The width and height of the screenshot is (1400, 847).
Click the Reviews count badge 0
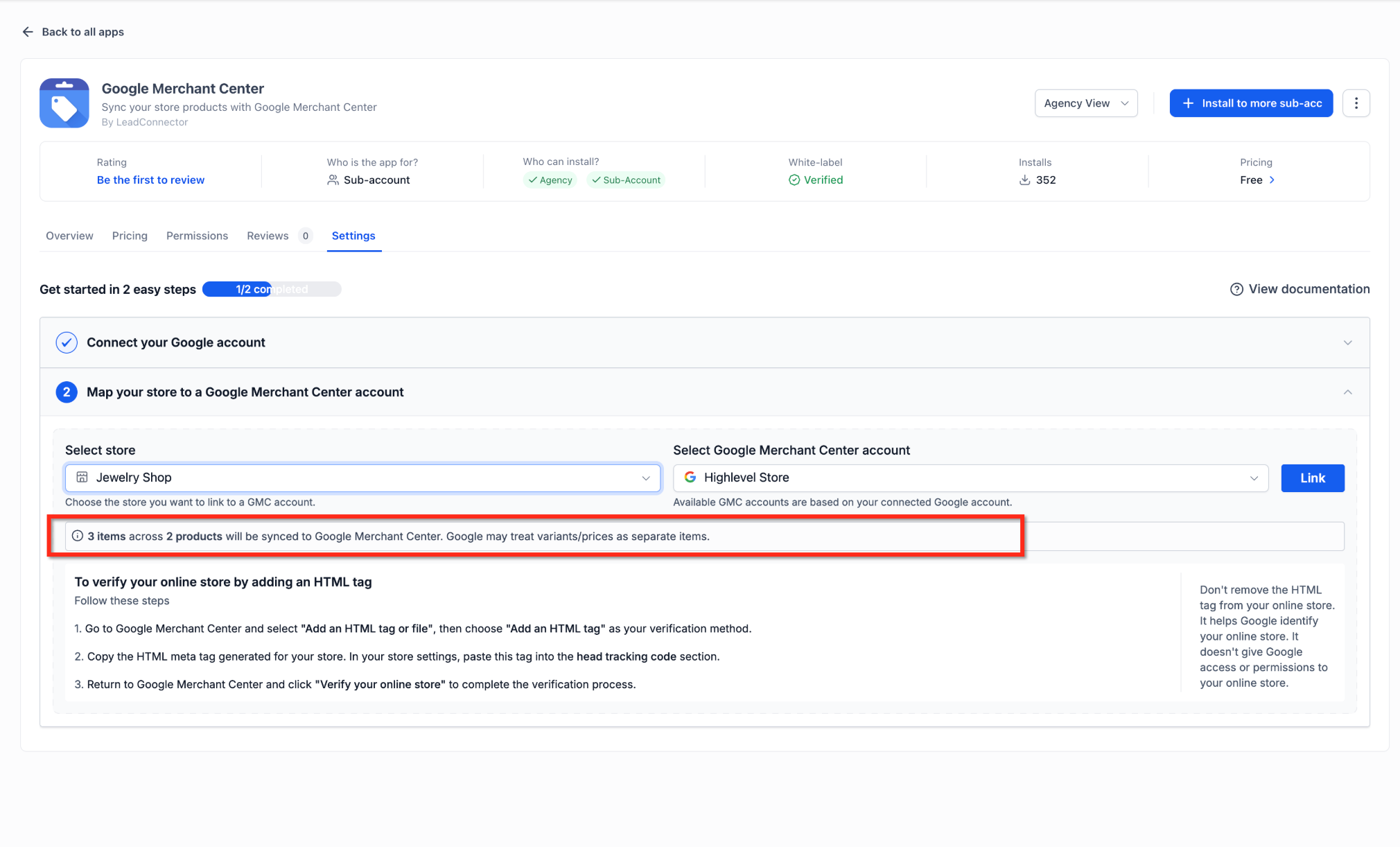(306, 236)
